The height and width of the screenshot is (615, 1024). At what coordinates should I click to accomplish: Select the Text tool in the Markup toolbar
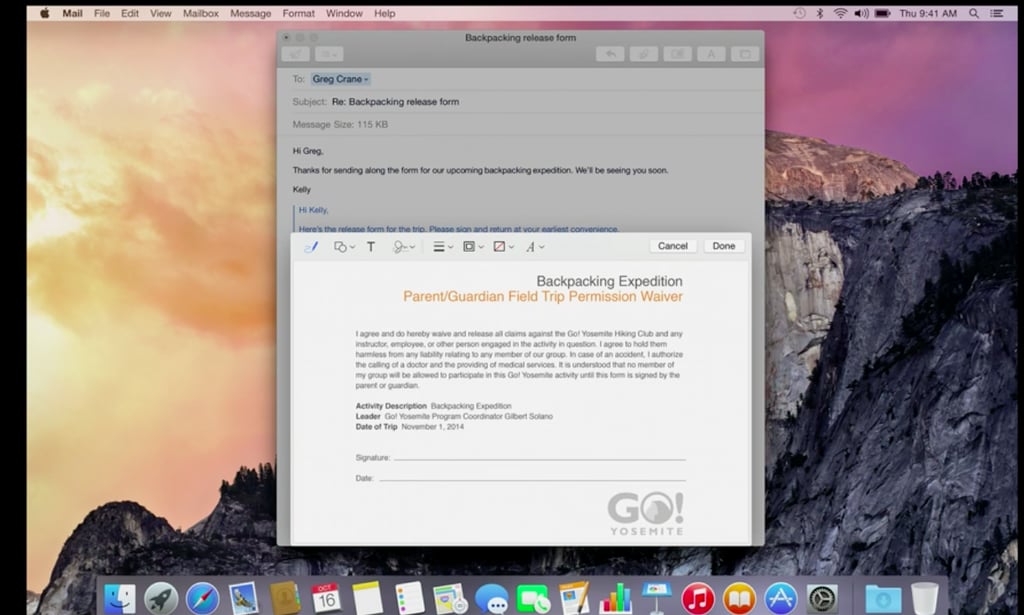pos(371,246)
